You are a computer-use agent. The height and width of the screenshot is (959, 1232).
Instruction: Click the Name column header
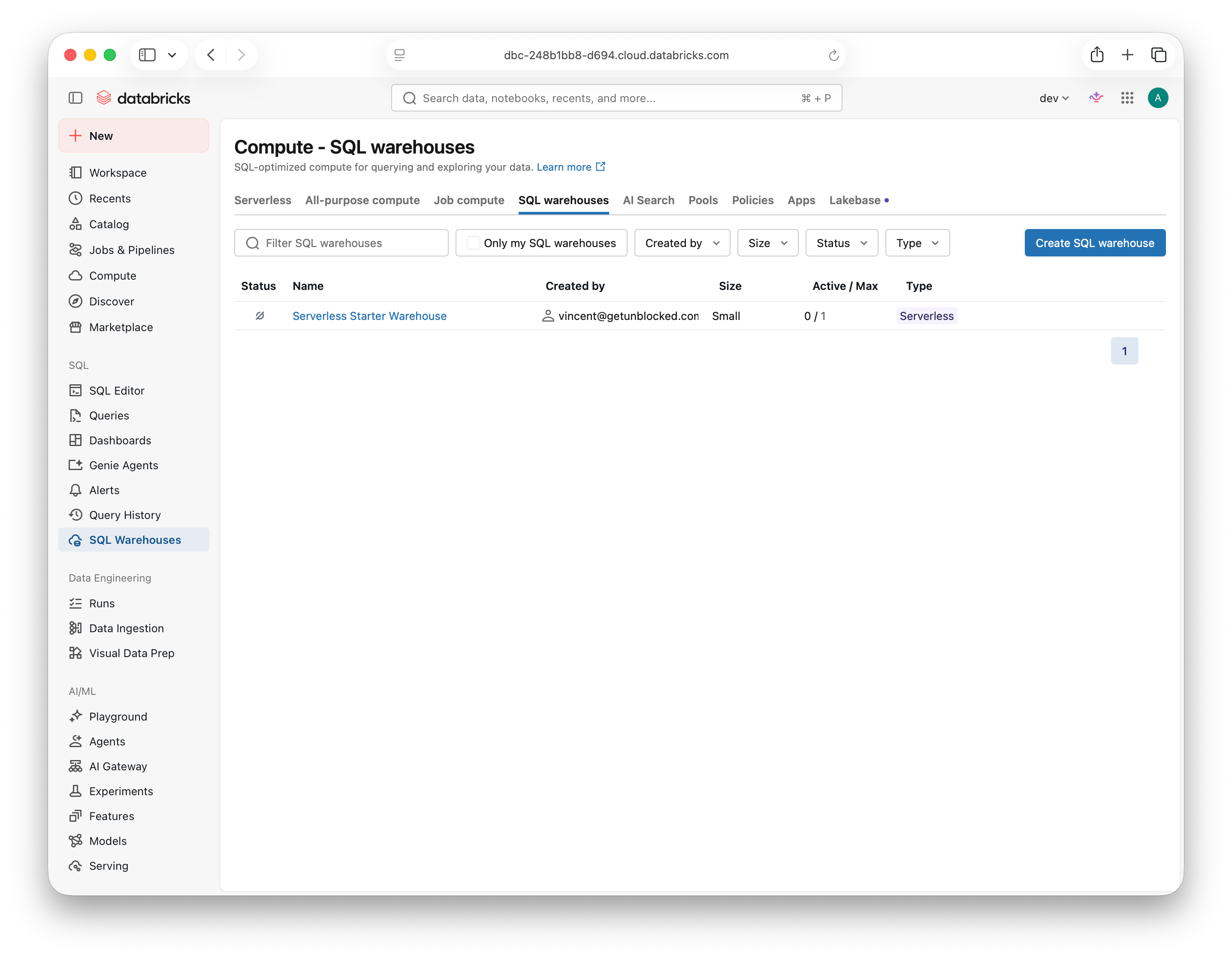(x=308, y=286)
